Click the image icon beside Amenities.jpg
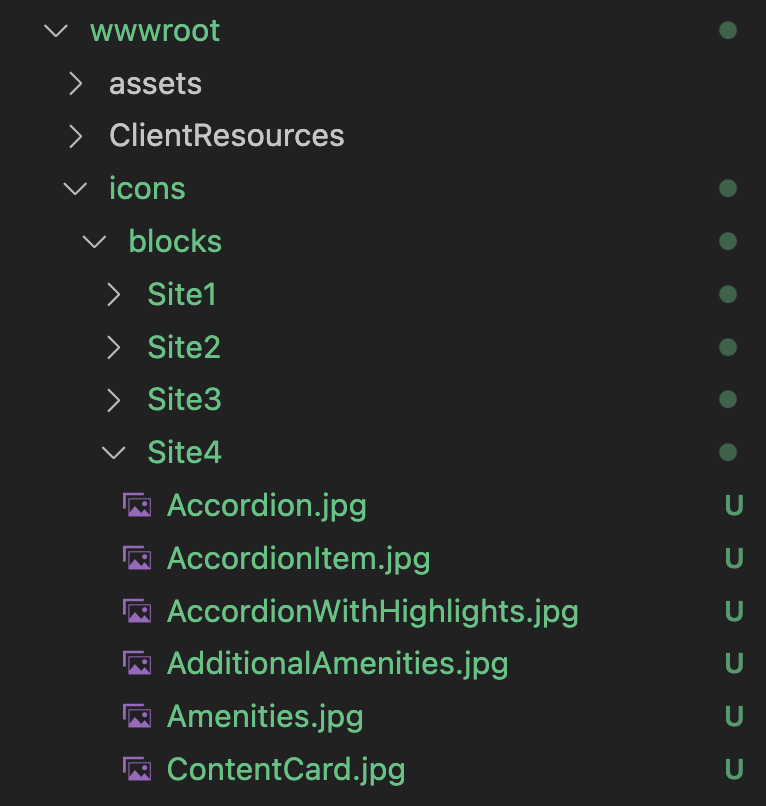The height and width of the screenshot is (806, 766). (x=137, y=716)
